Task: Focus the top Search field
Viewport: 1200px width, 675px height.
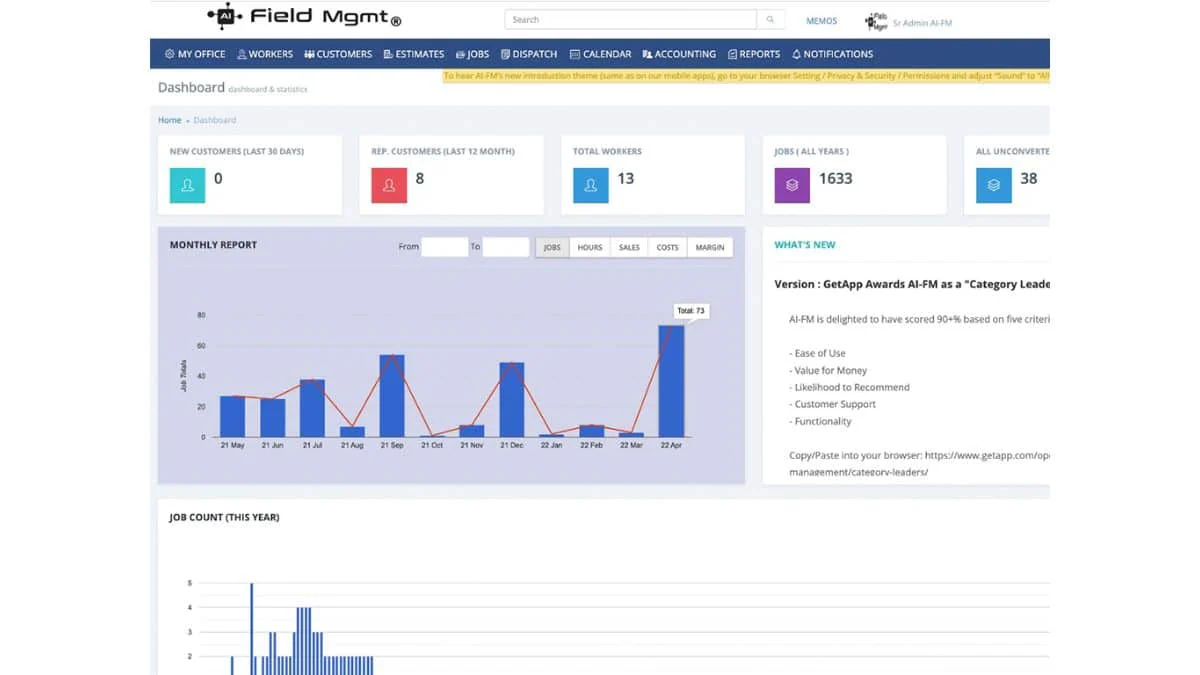Action: (630, 19)
